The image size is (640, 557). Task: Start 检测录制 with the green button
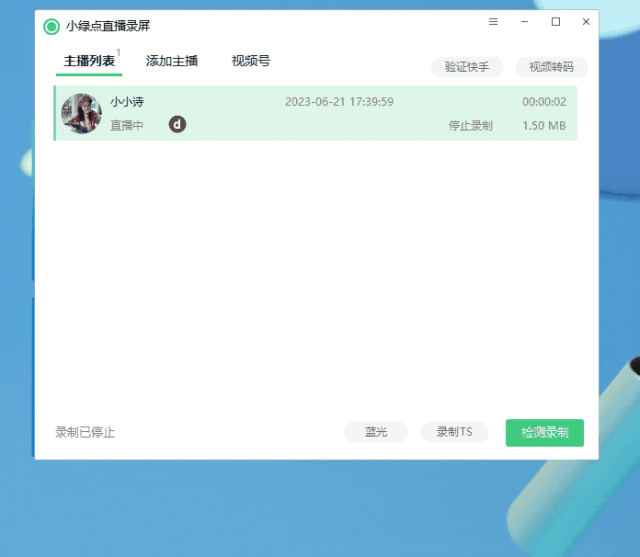544,433
